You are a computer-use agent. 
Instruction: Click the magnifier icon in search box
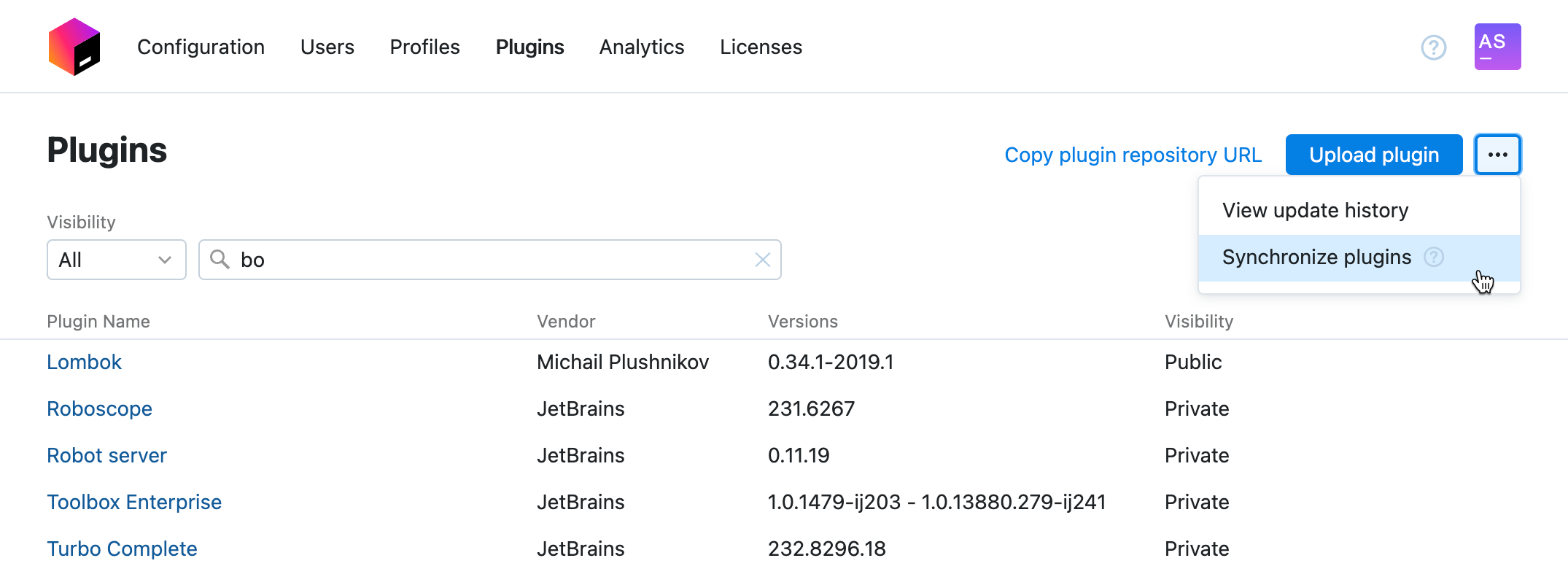pos(220,259)
